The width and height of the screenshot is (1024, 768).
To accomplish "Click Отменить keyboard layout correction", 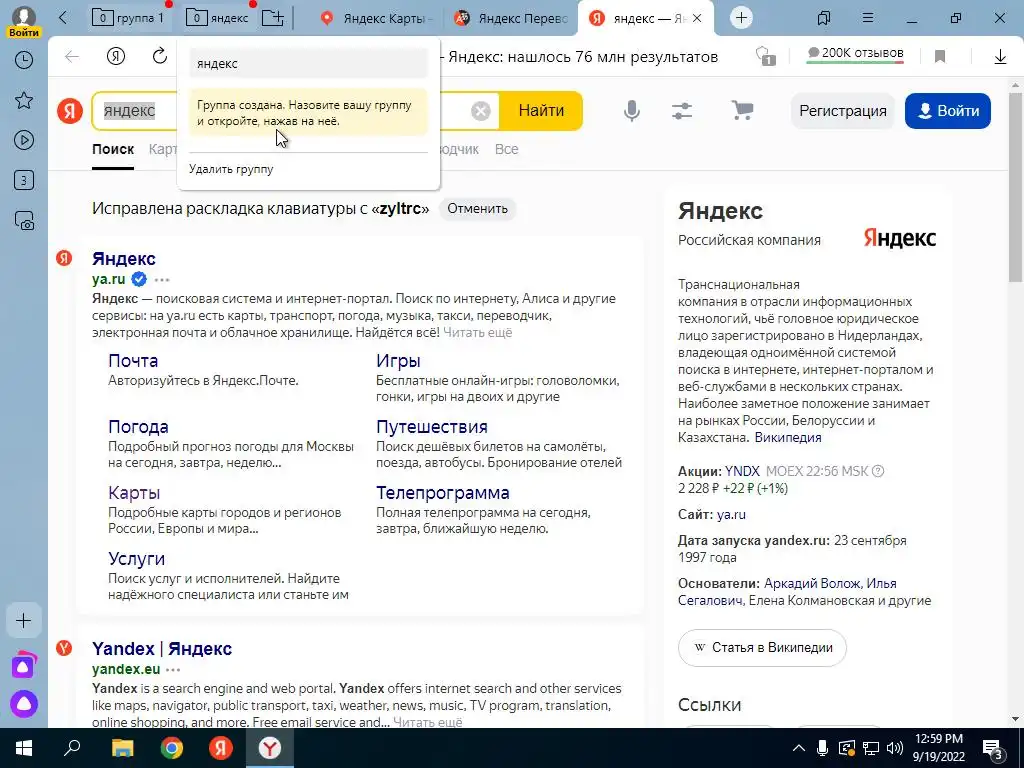I will [x=477, y=209].
